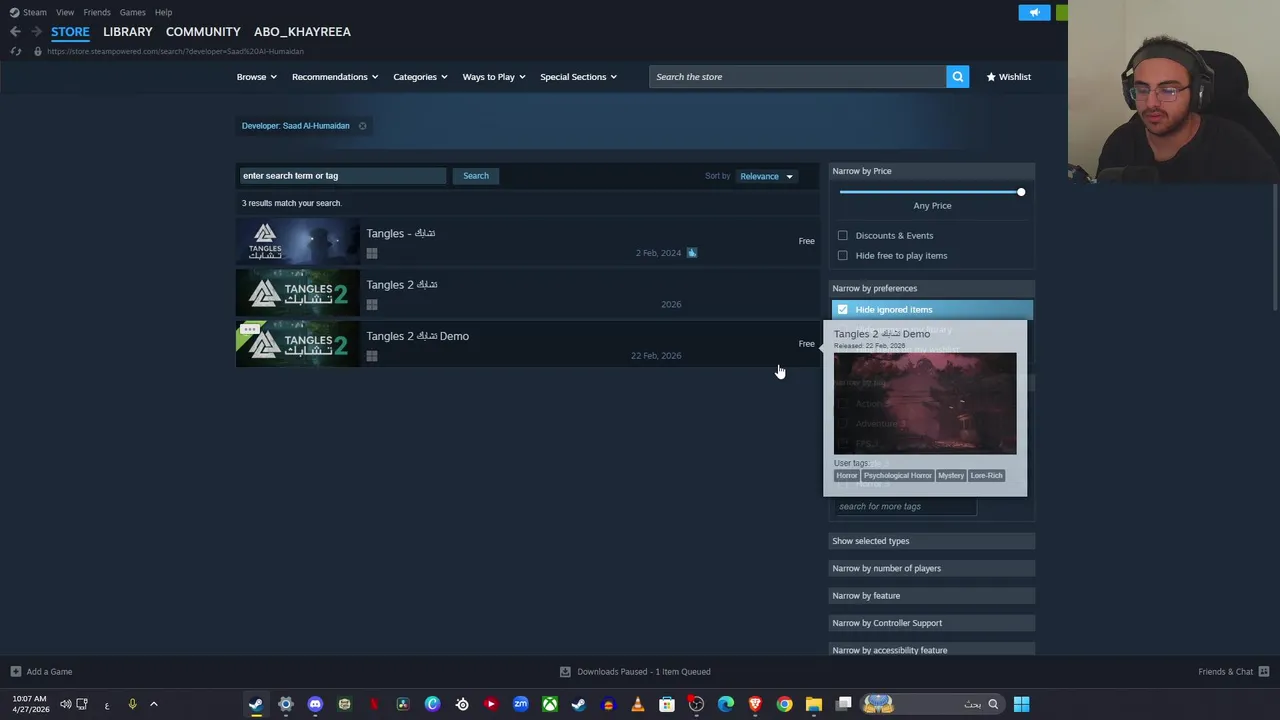Switch to the COMMUNITY tab
The image size is (1280, 720).
[203, 32]
